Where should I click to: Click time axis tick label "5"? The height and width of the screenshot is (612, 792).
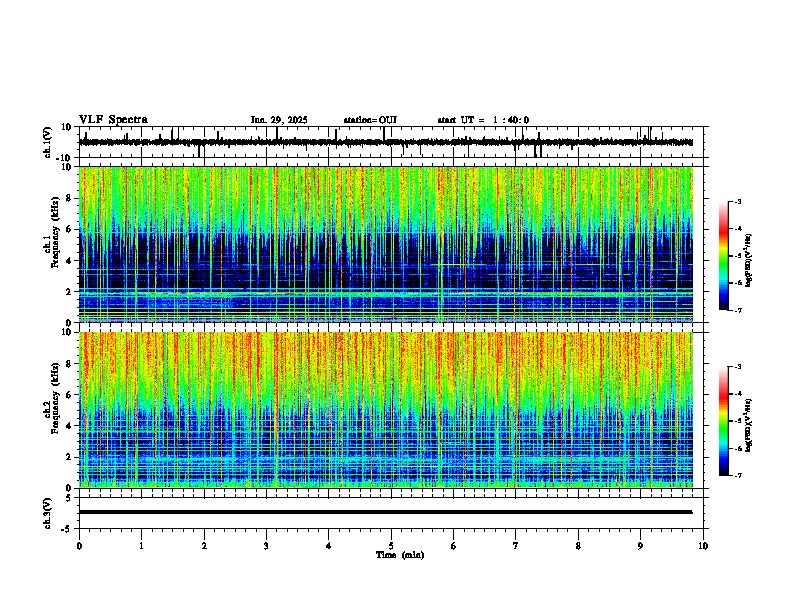[x=391, y=546]
